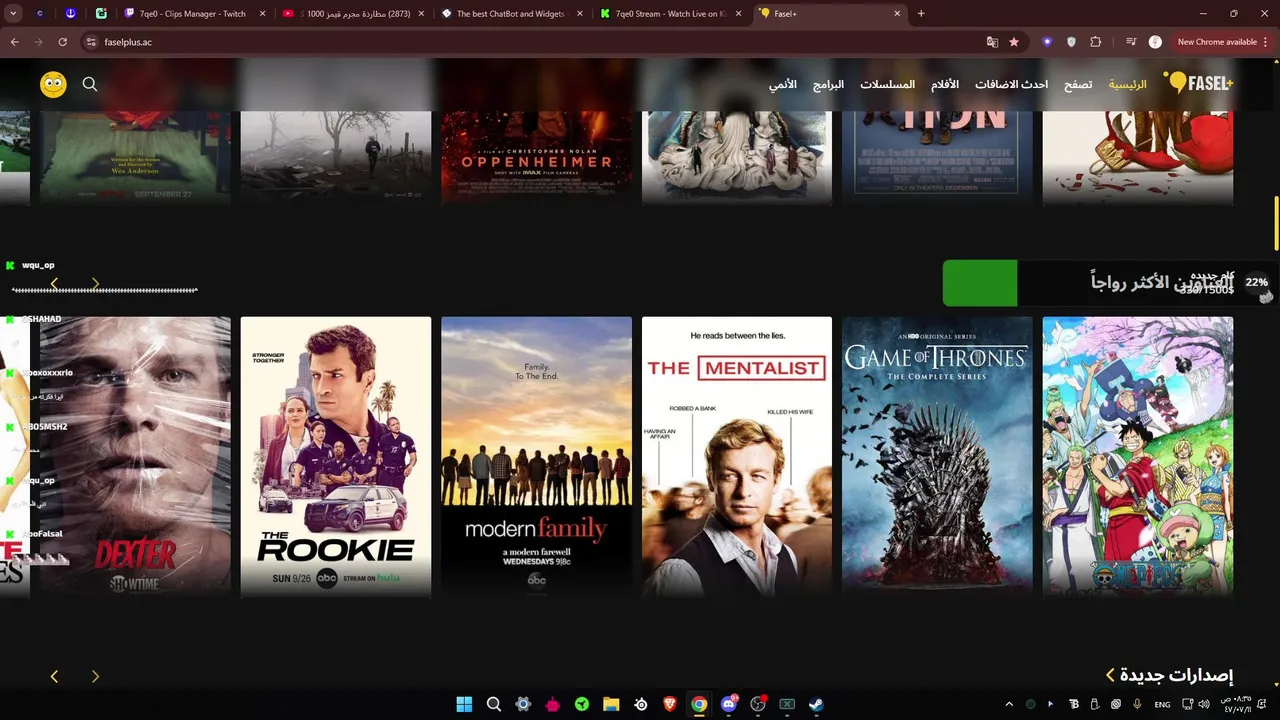Bookmark page with the star icon

tap(1014, 42)
